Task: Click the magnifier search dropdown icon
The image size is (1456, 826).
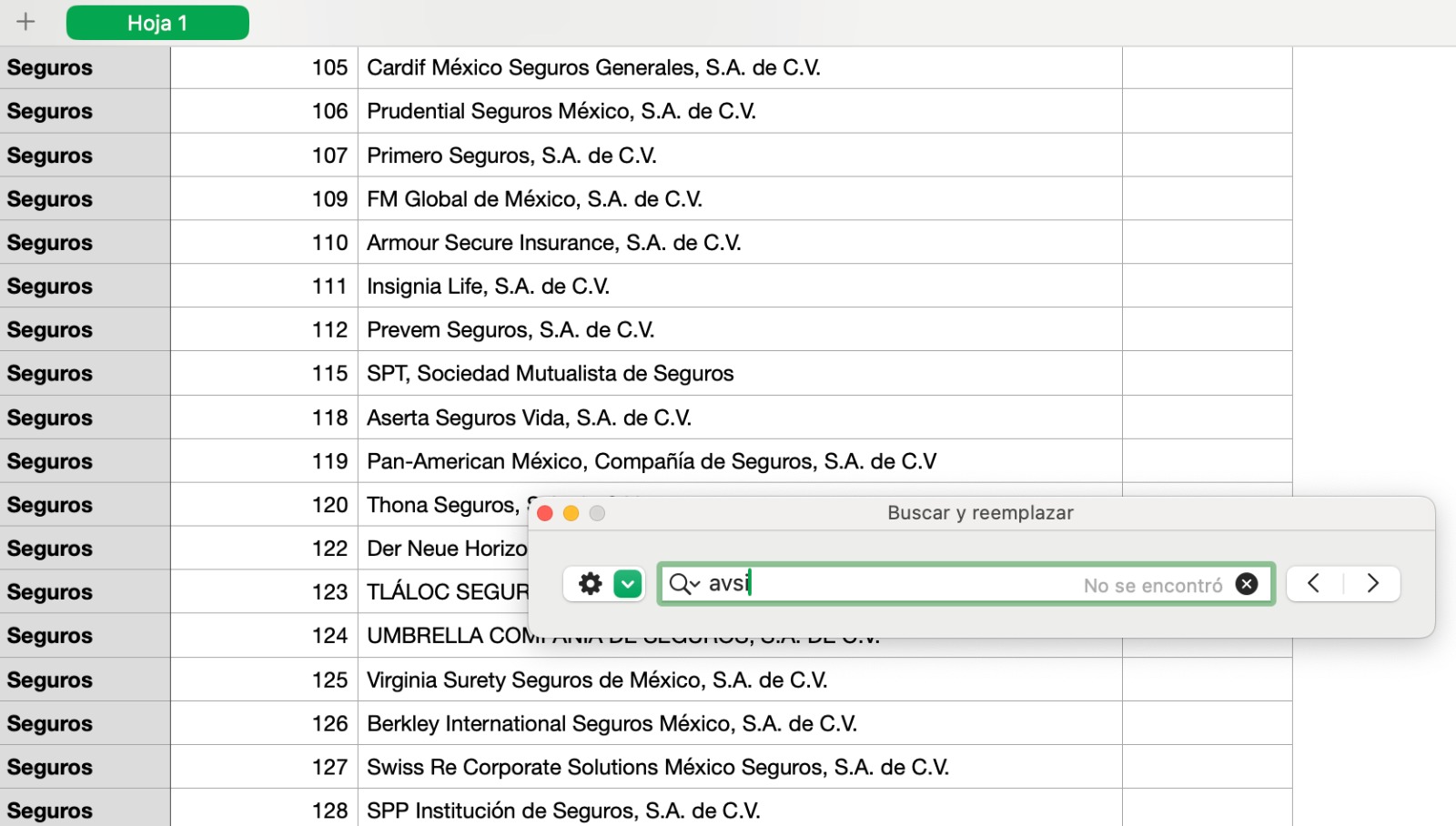Action: coord(683,584)
